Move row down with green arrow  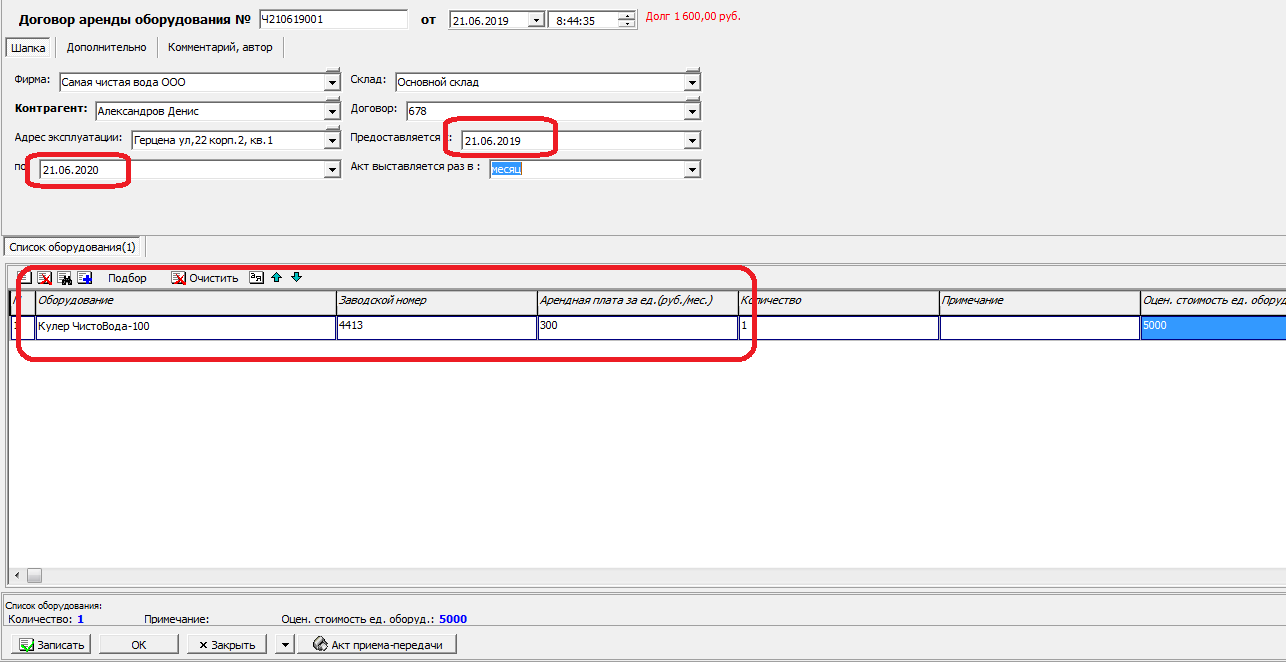pos(296,278)
